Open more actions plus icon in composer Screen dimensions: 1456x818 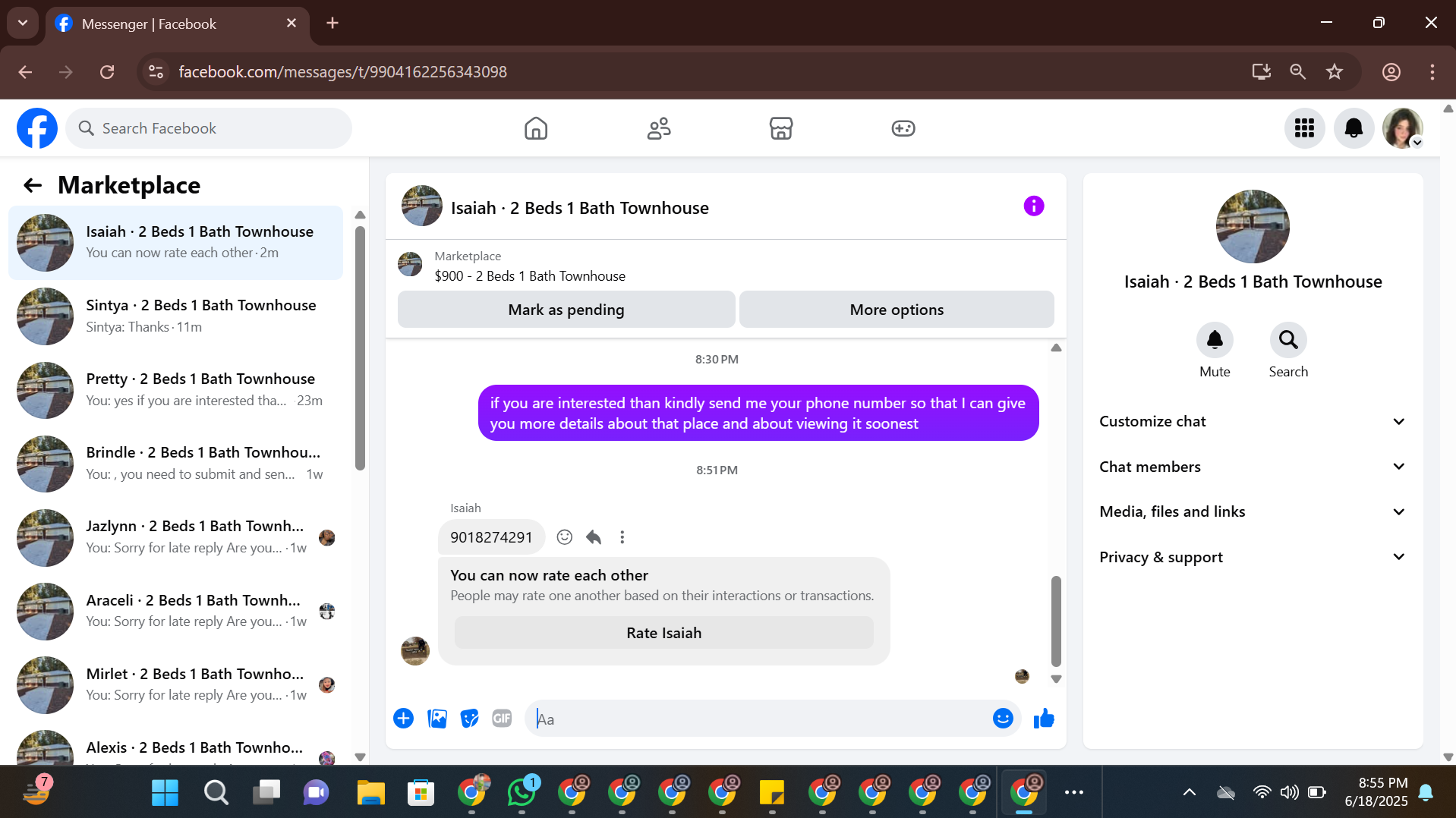(x=404, y=719)
